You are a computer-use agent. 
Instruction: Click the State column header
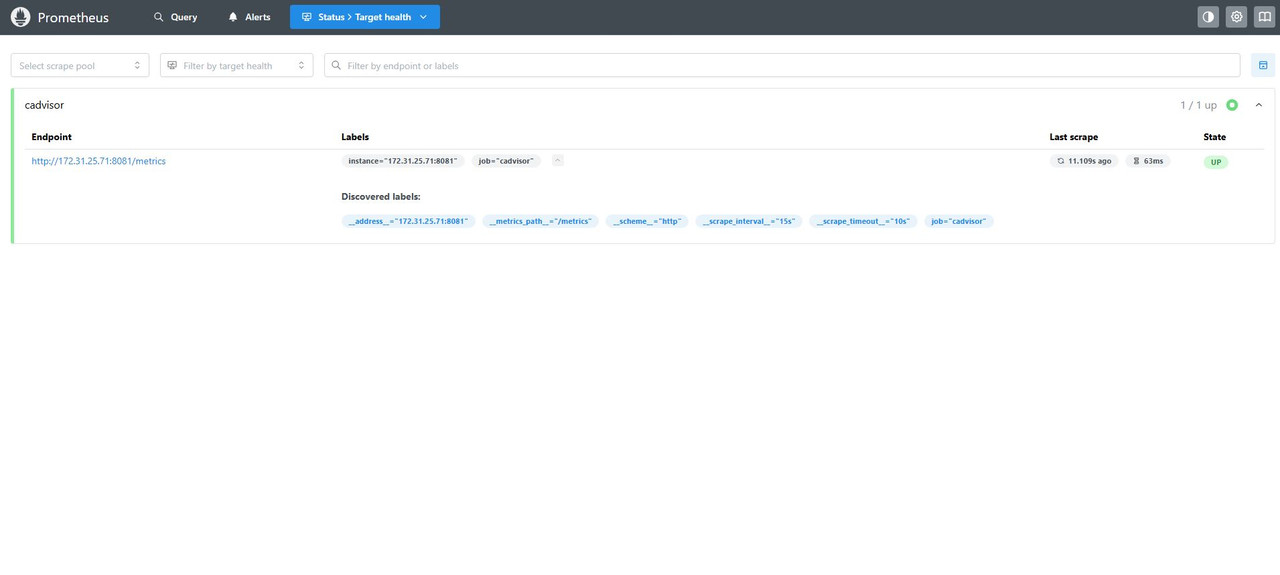pos(1214,137)
